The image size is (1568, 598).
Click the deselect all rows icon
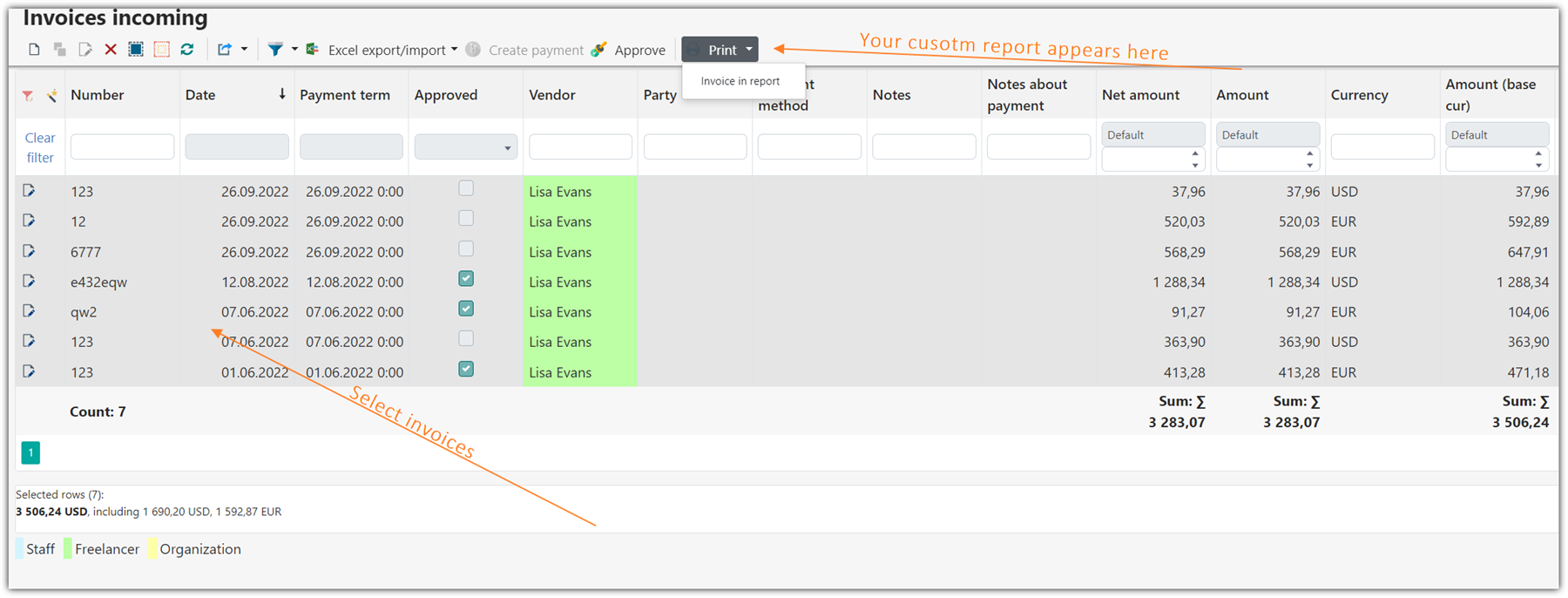[x=161, y=50]
